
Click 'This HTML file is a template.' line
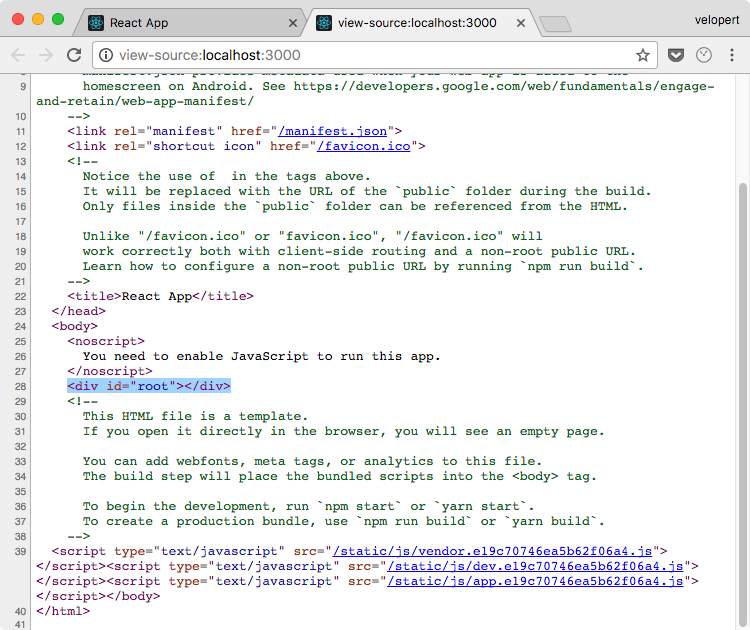click(x=196, y=416)
